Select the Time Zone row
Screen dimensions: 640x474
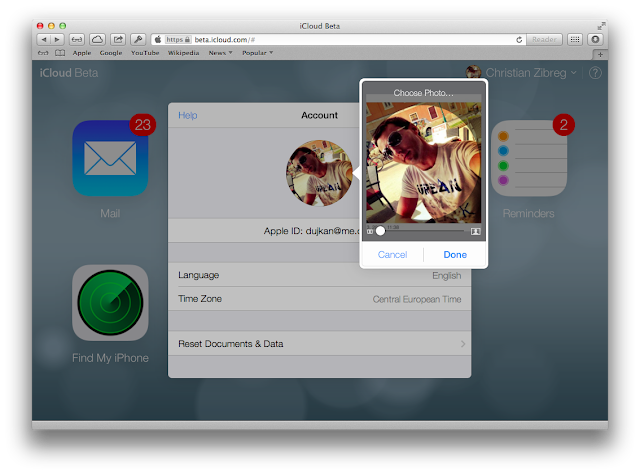point(319,299)
